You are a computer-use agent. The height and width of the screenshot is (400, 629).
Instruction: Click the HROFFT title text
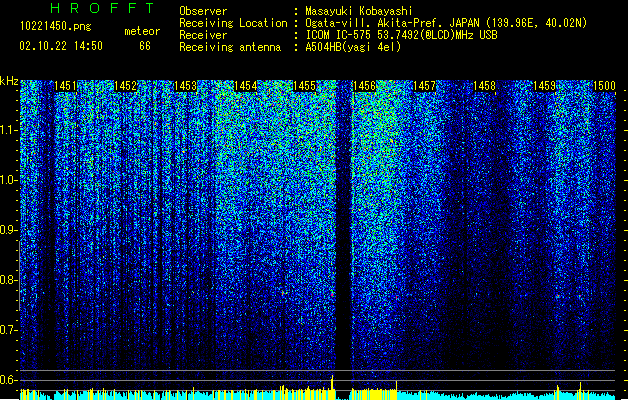coord(102,8)
